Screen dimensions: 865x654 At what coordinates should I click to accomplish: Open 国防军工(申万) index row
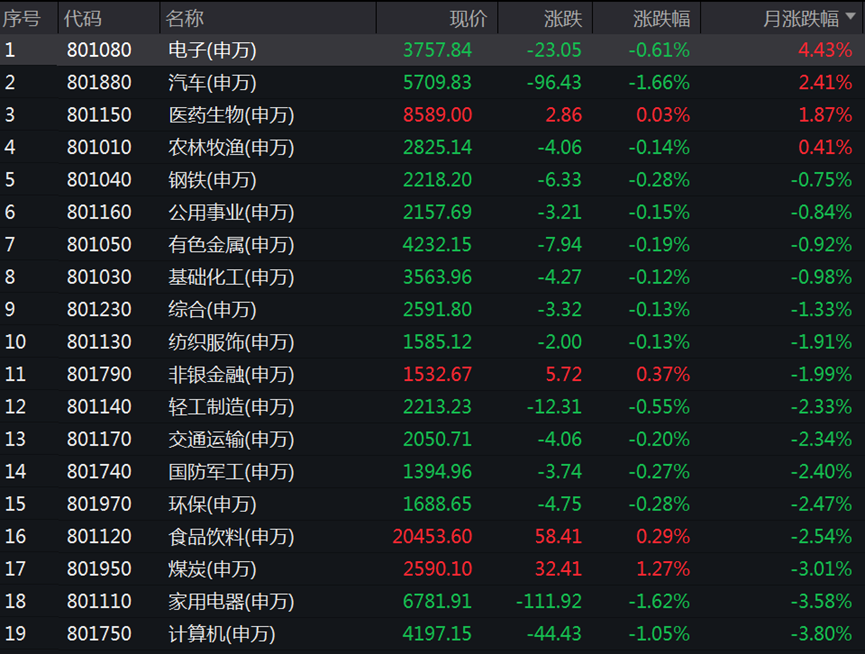[231, 472]
